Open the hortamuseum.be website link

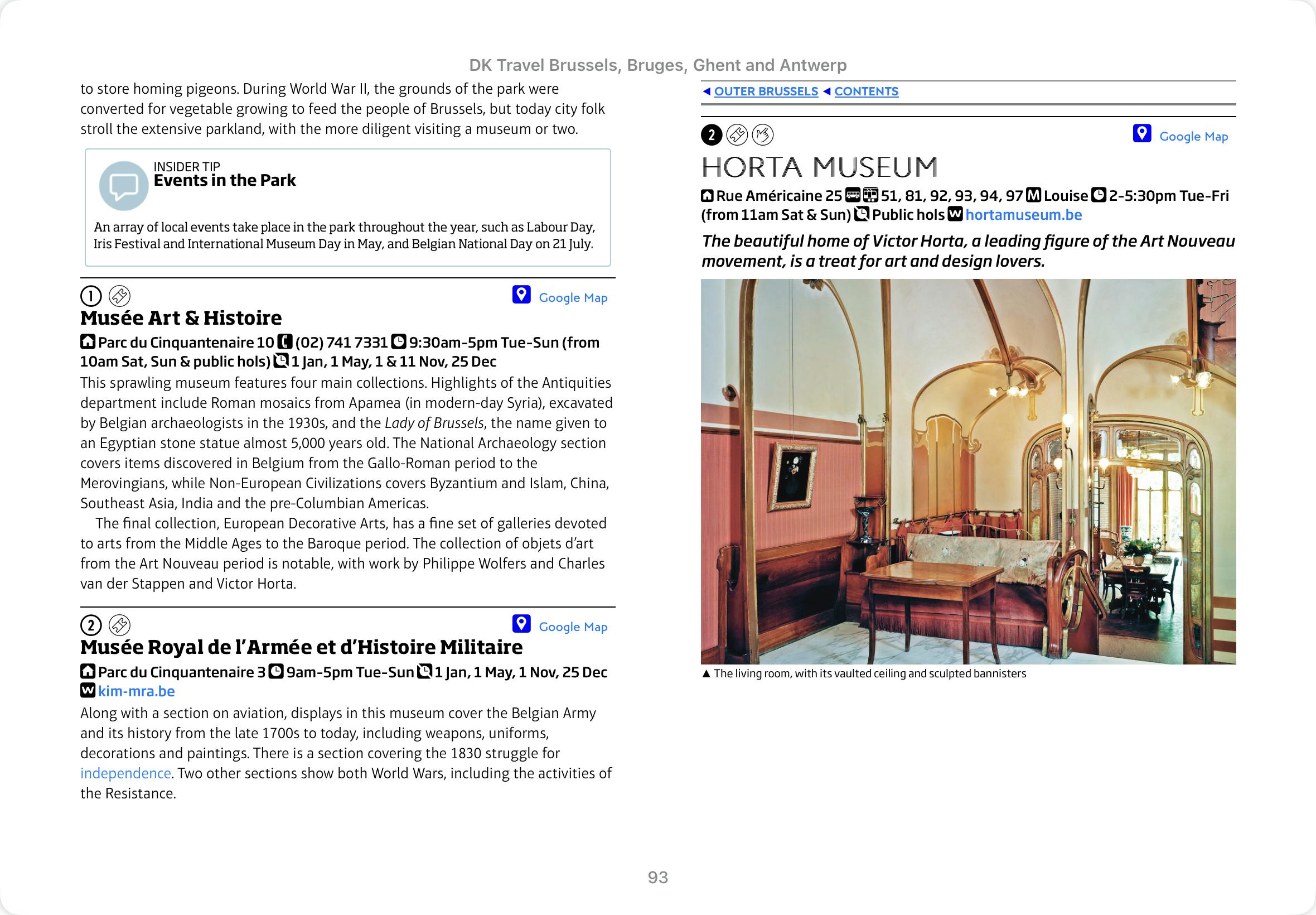point(1023,215)
